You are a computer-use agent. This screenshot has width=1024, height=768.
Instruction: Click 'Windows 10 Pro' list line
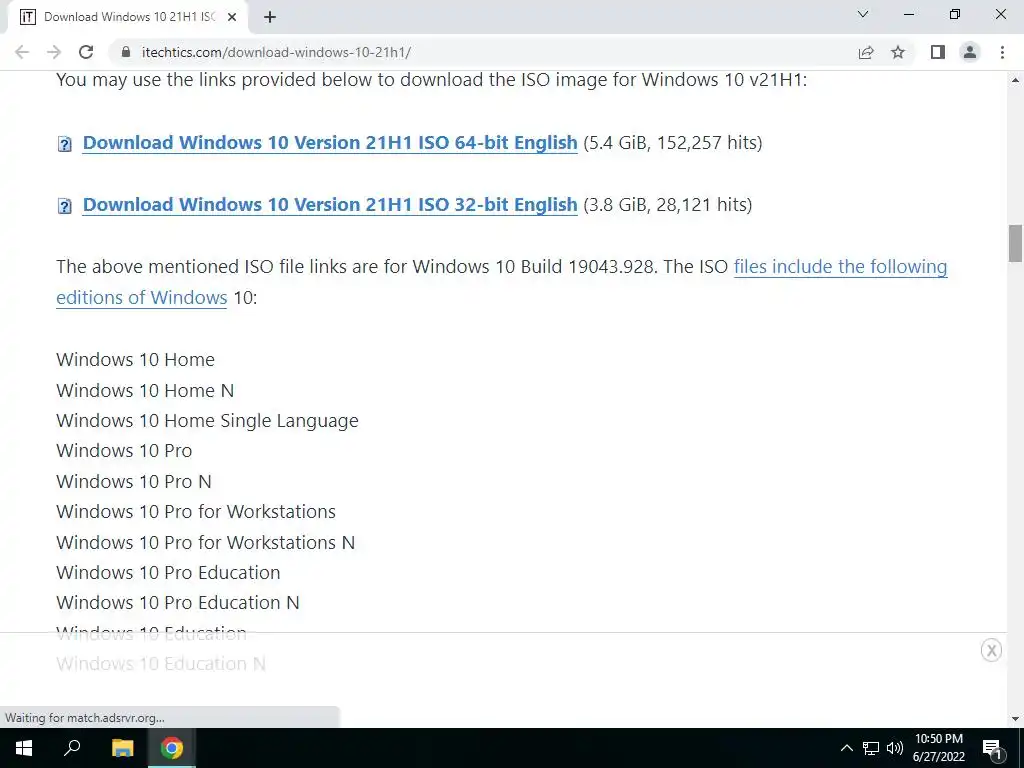click(124, 451)
